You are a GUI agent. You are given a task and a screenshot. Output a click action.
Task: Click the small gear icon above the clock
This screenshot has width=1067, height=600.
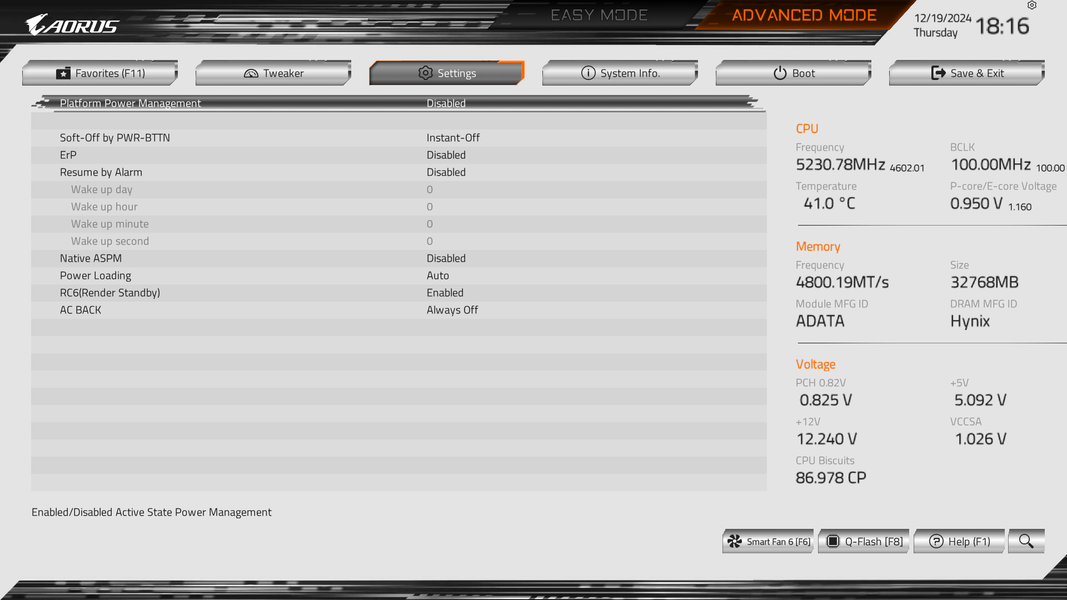click(1032, 5)
